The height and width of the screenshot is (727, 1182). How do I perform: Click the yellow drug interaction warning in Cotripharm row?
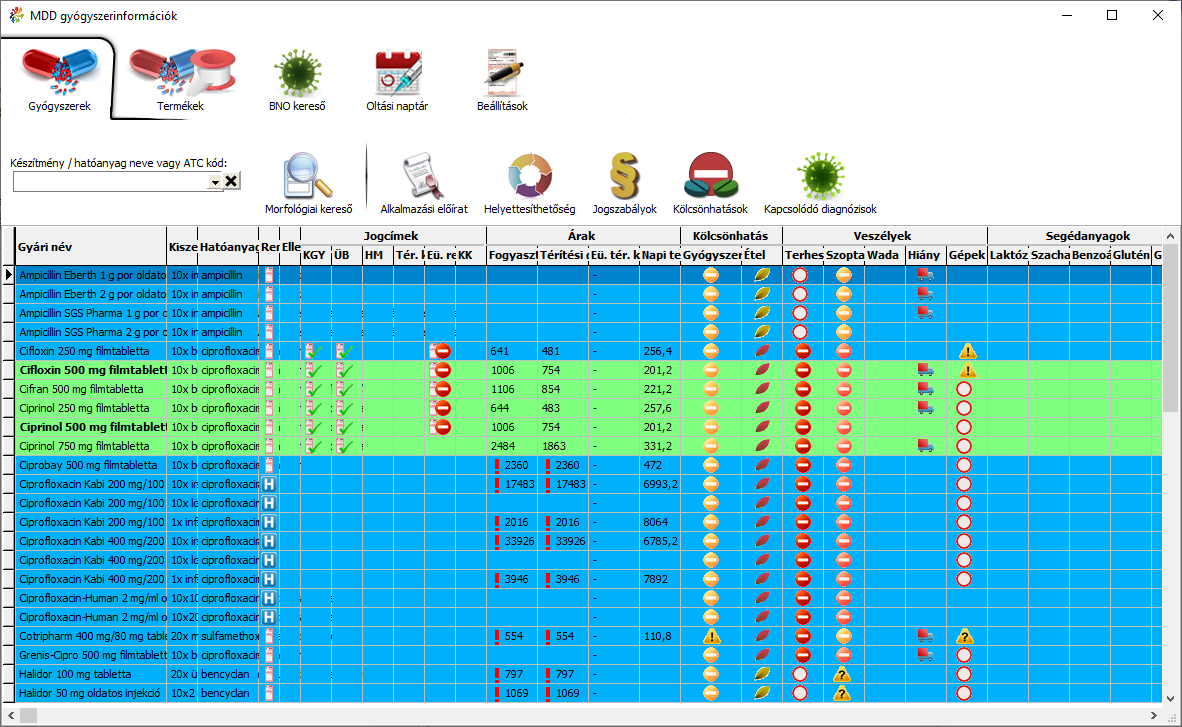click(711, 637)
